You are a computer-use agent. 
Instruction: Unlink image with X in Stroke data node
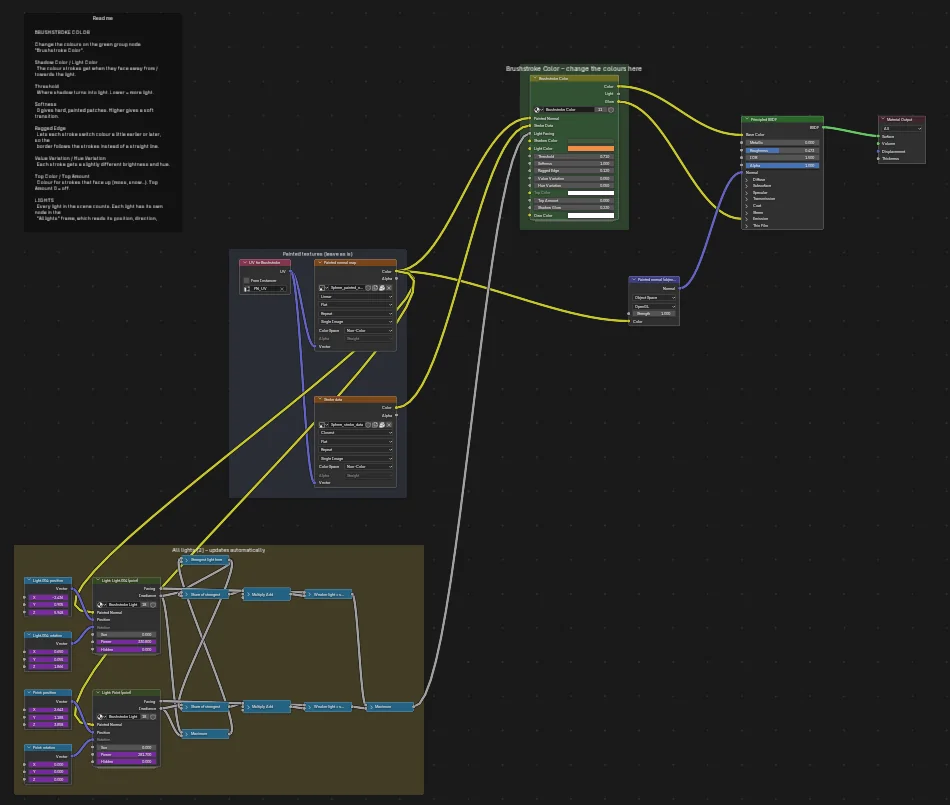(389, 425)
